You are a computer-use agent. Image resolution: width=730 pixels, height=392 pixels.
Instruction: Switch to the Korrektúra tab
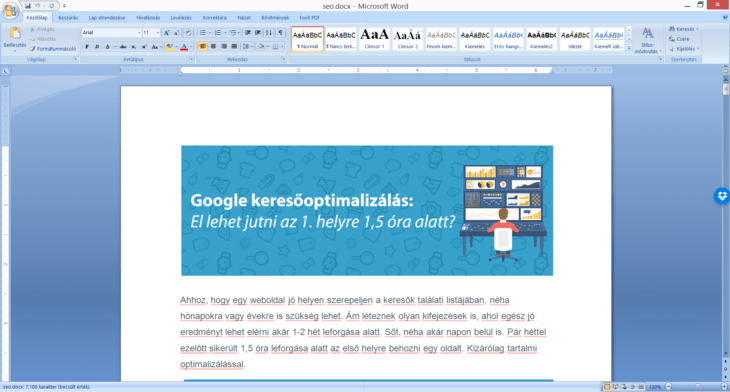click(215, 18)
